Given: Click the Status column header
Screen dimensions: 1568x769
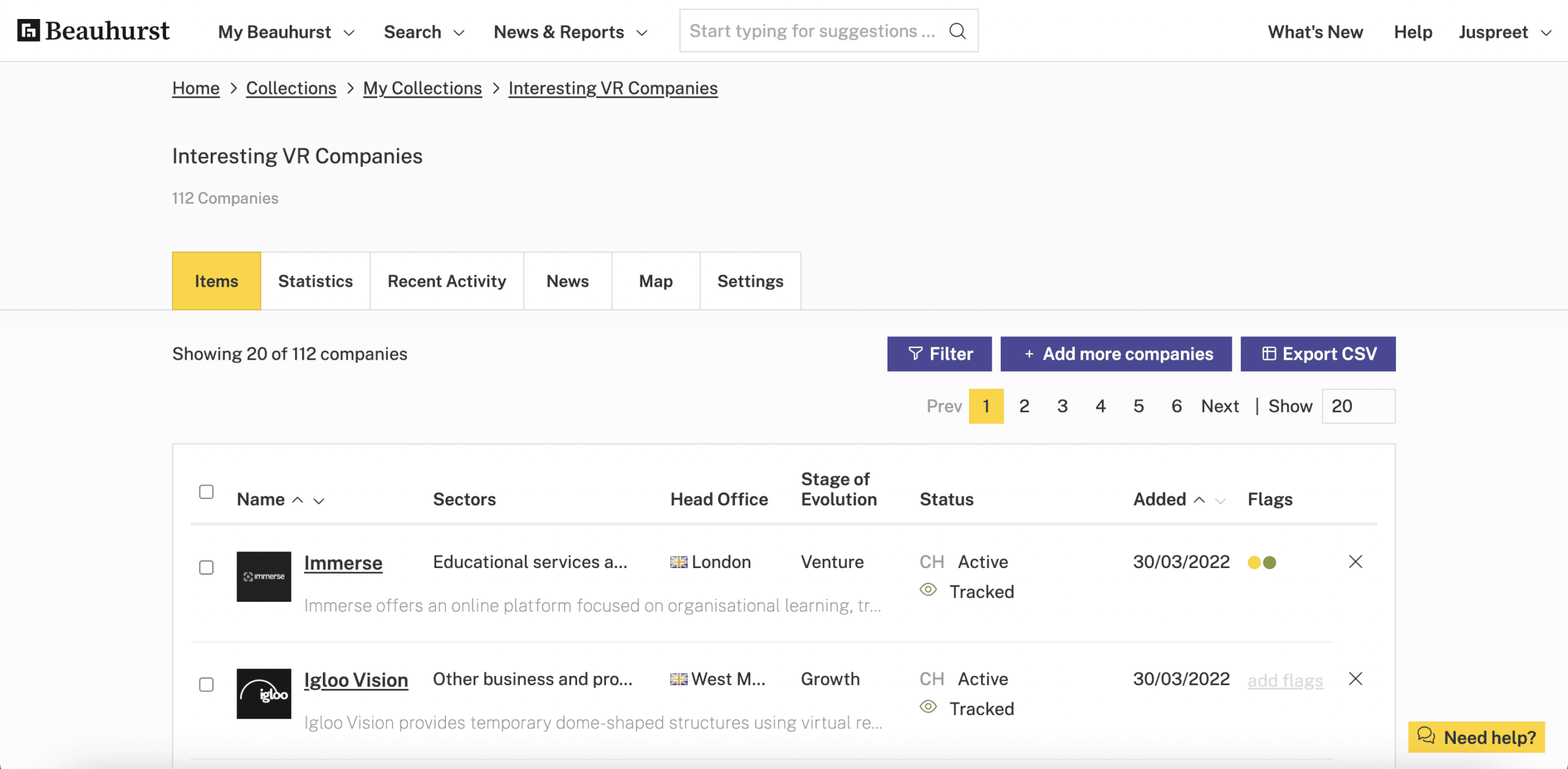Looking at the screenshot, I should tap(946, 499).
